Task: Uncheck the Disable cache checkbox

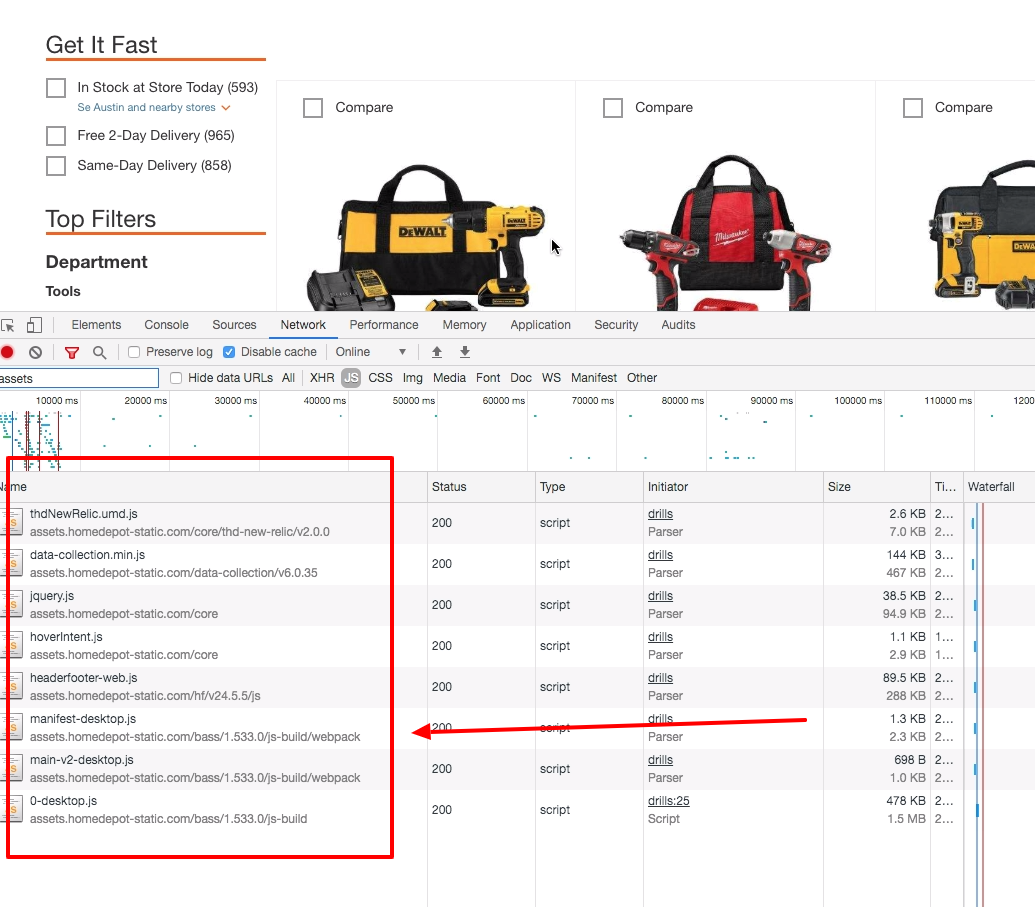Action: pyautogui.click(x=229, y=352)
